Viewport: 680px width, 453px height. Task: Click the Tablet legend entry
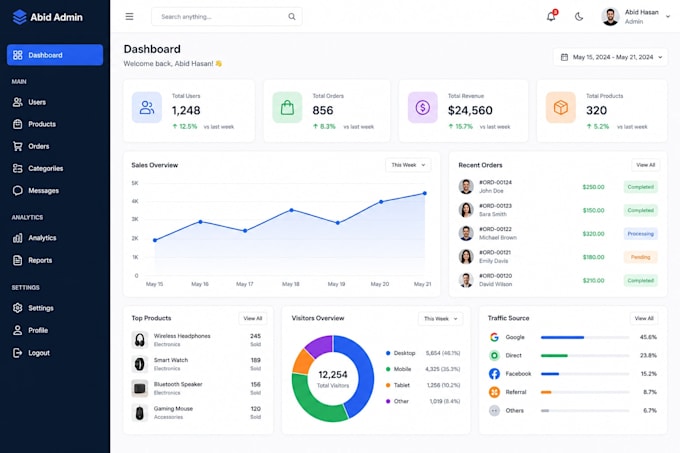(x=423, y=385)
